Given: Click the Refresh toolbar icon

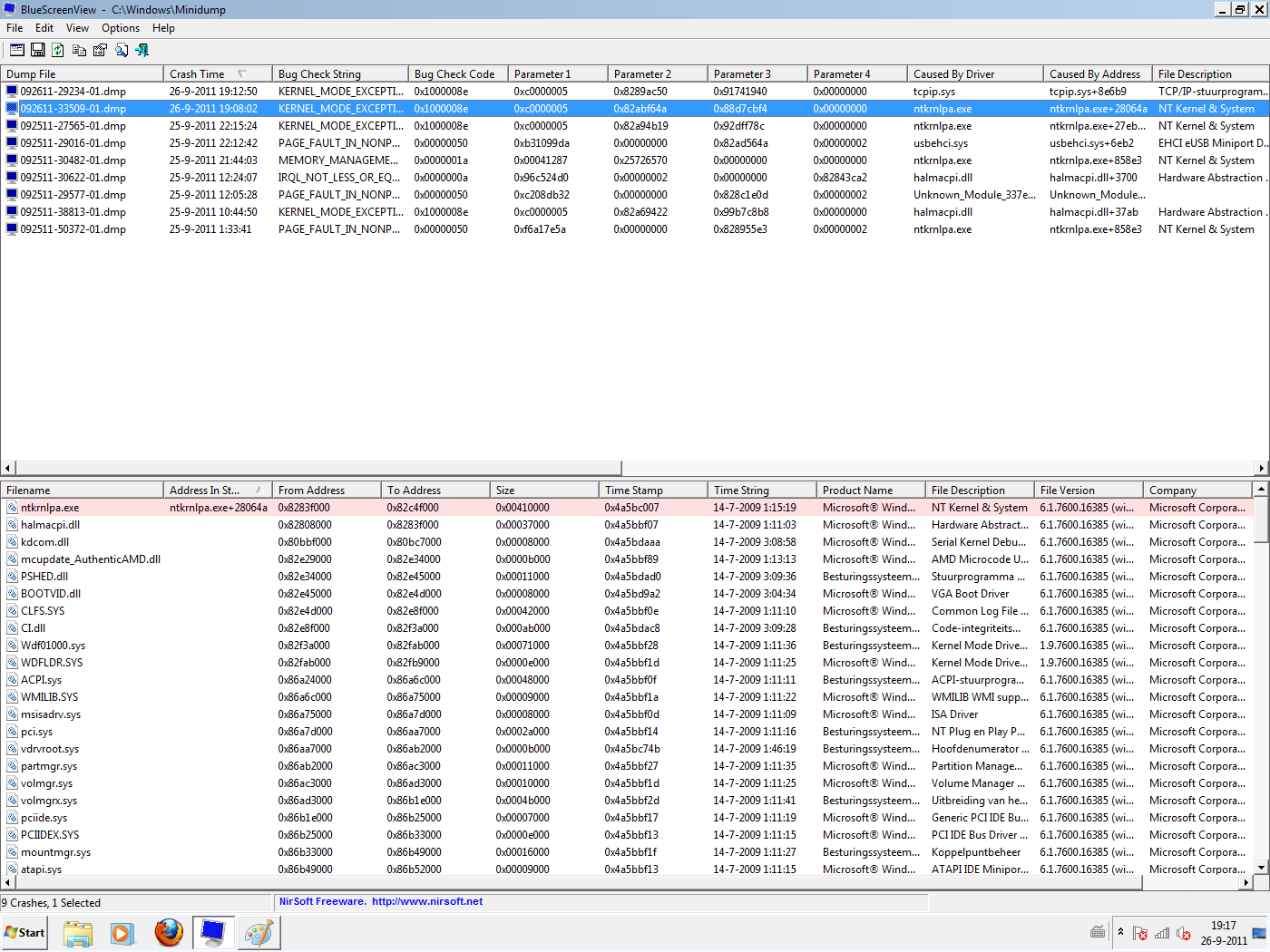Looking at the screenshot, I should point(58,50).
